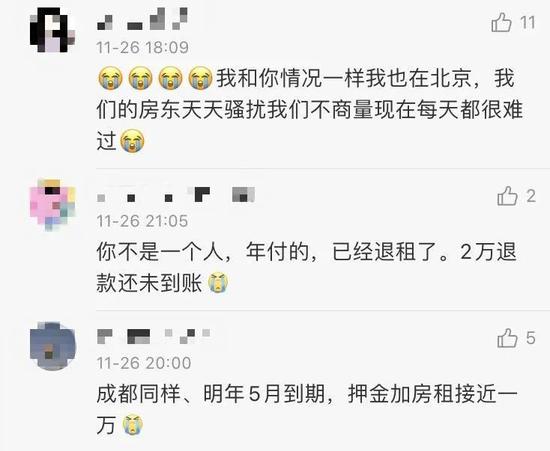The image size is (550, 451).
Task: Tap the crying emoji after 过
Action: coord(132,140)
